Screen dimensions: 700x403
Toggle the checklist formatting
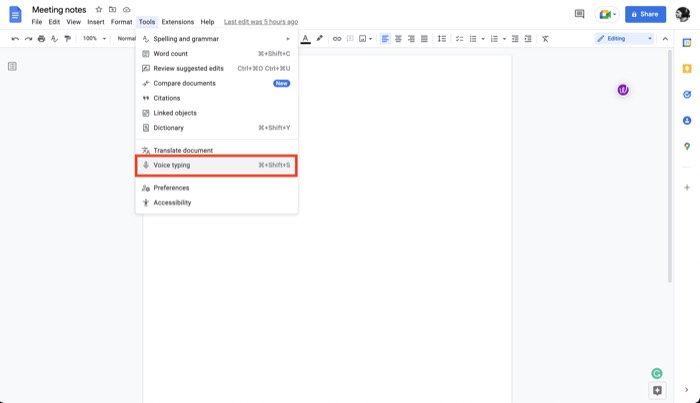pos(459,39)
